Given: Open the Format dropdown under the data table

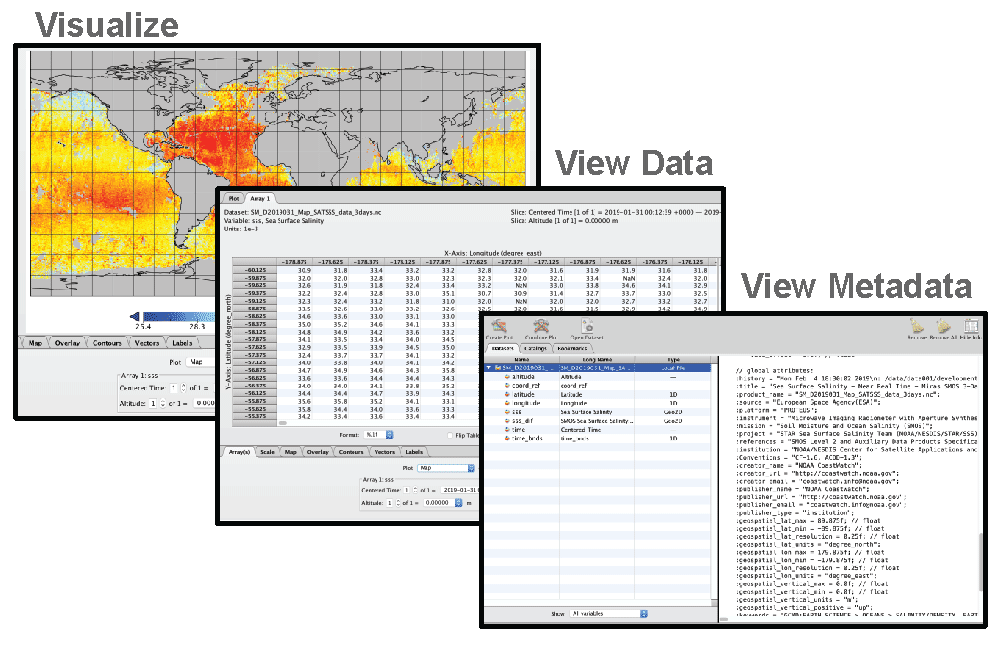Looking at the screenshot, I should [377, 435].
